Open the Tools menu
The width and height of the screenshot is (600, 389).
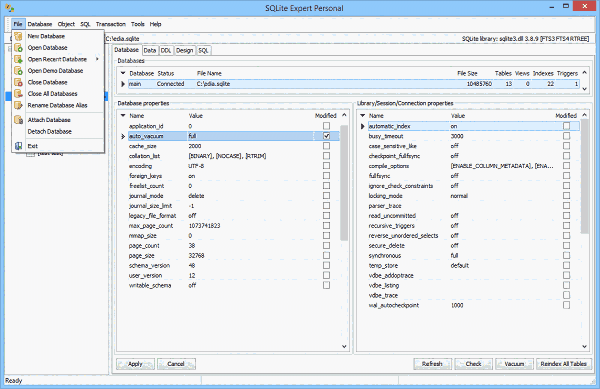pos(138,24)
